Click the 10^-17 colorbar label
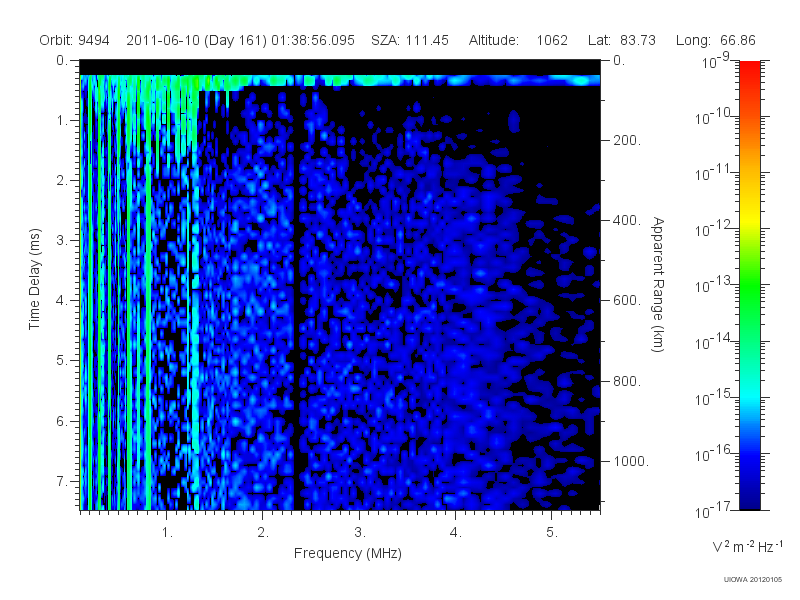The height and width of the screenshot is (600, 800). tap(713, 510)
